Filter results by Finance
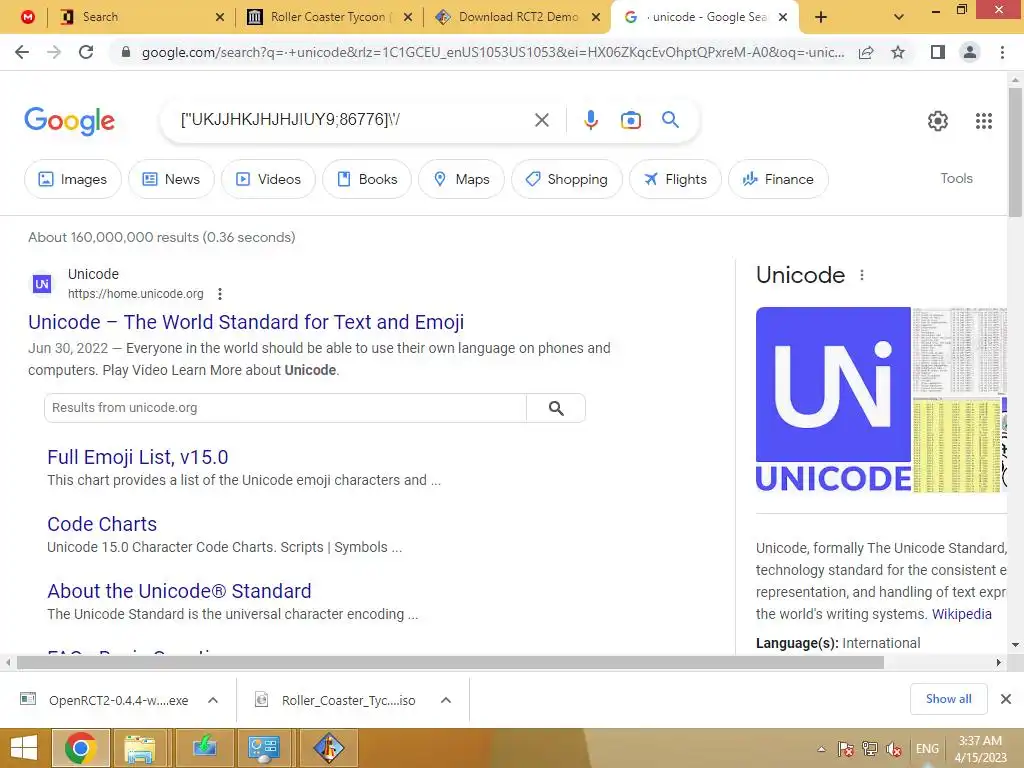This screenshot has height=768, width=1024. coord(778,179)
